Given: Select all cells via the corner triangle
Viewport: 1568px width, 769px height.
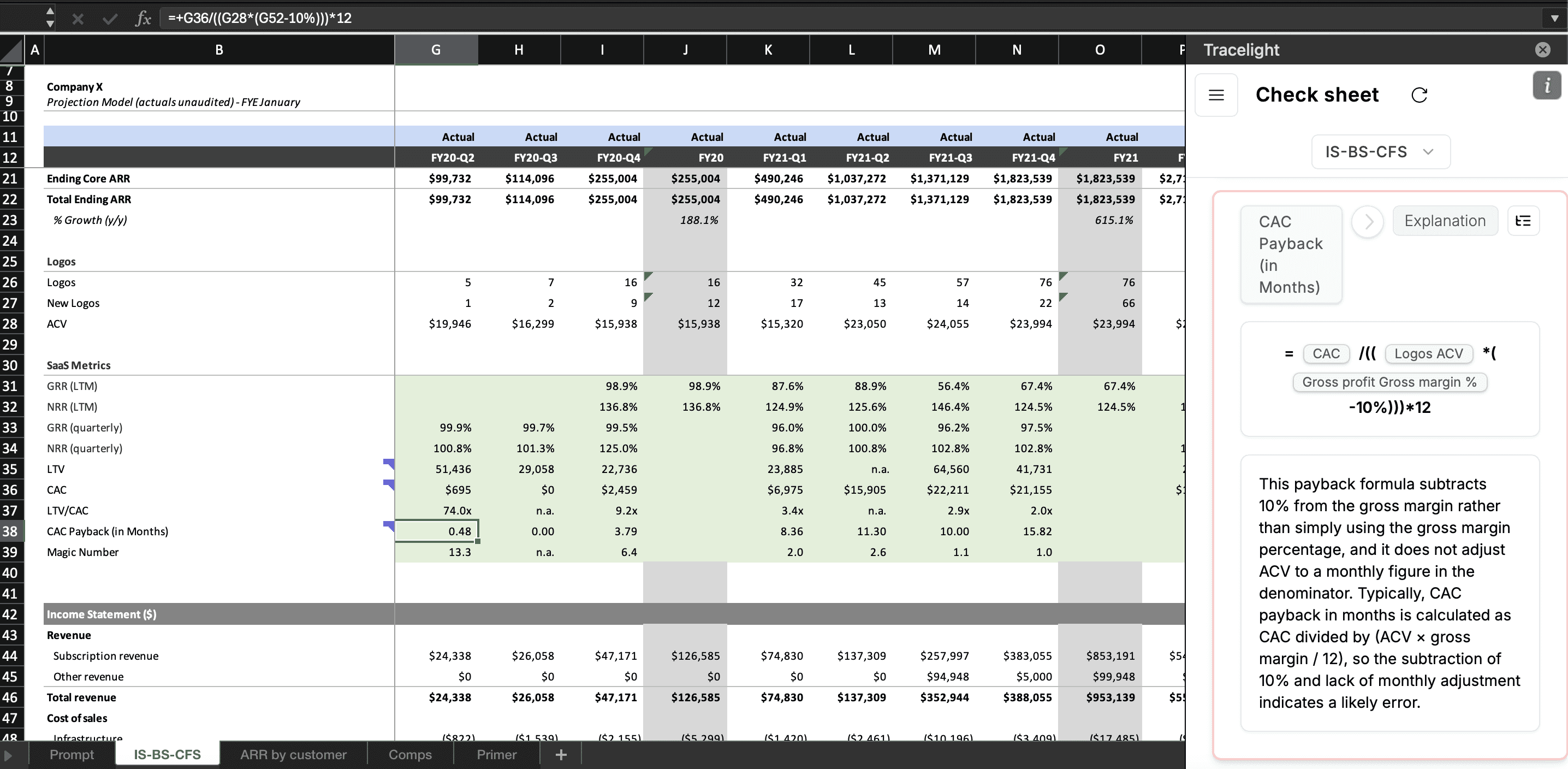Looking at the screenshot, I should click(x=11, y=50).
